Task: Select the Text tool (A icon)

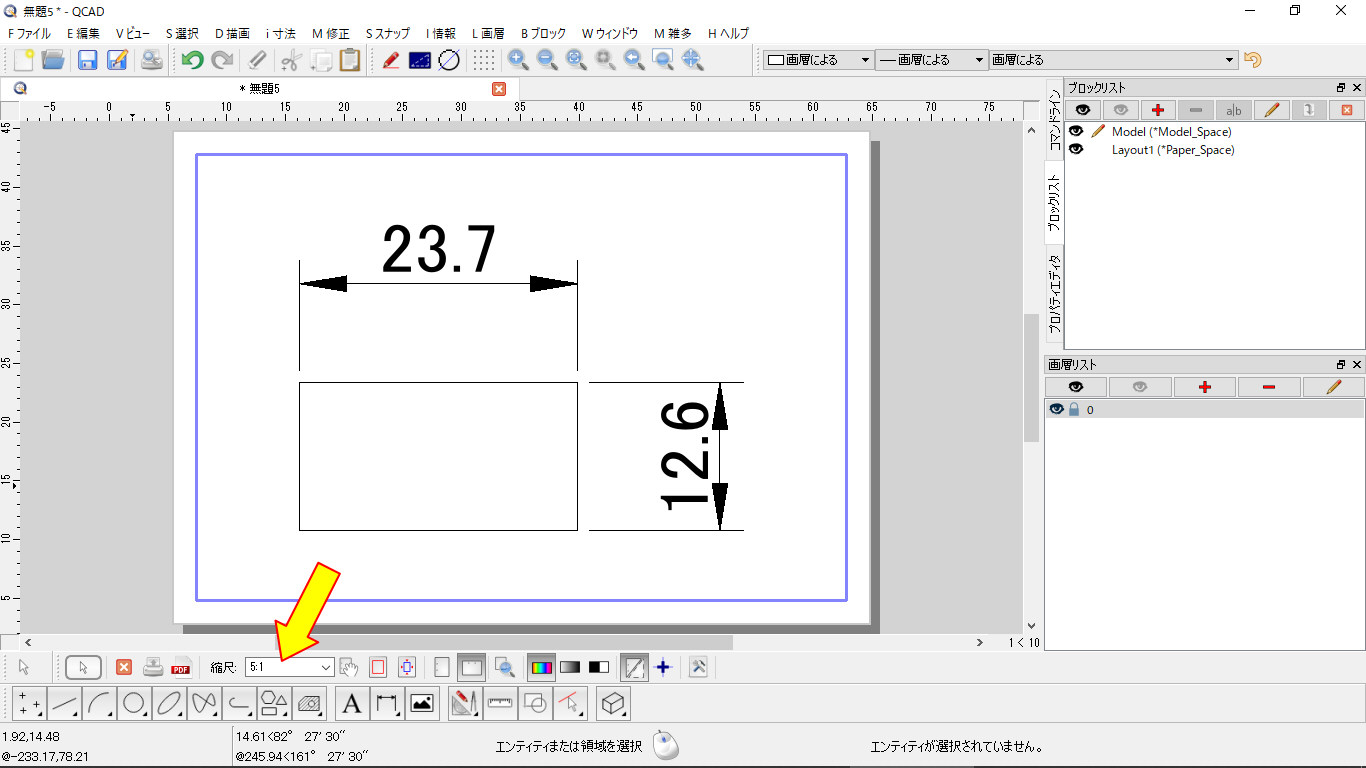Action: pyautogui.click(x=351, y=704)
